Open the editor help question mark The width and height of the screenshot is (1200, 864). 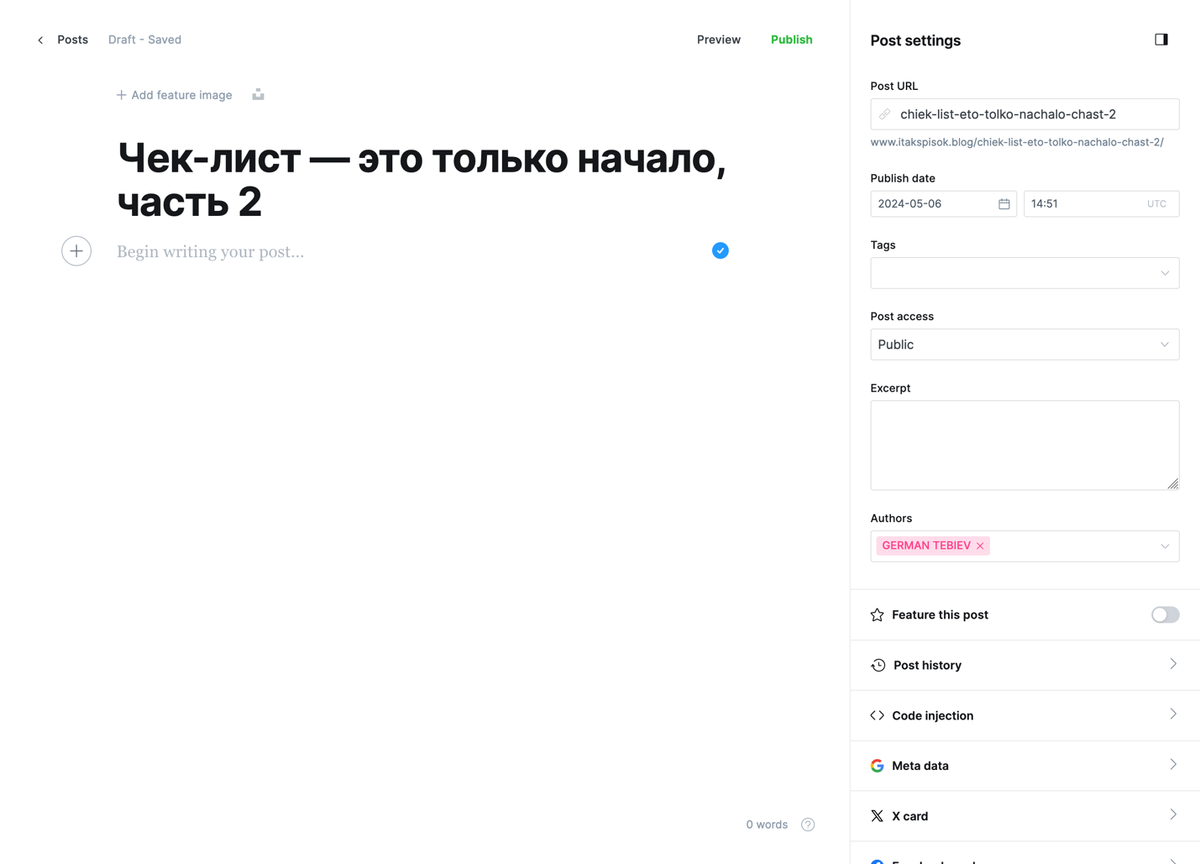pyautogui.click(x=808, y=825)
